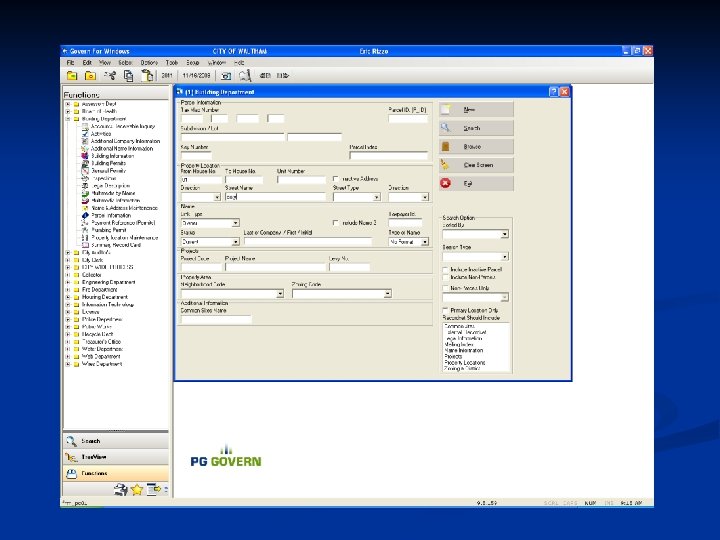Toggle the Include Name 3 checkbox

(336, 223)
